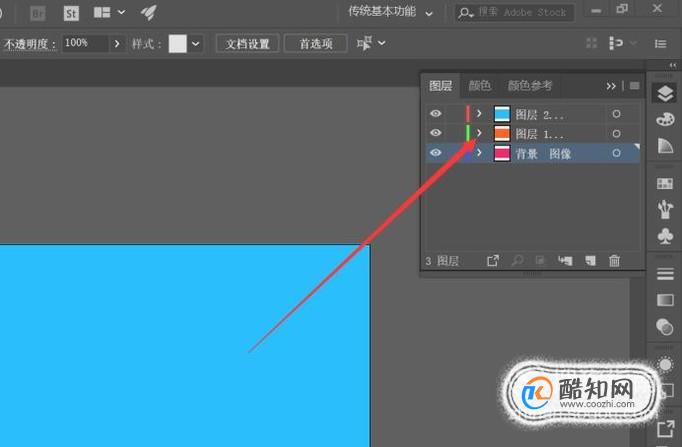
Task: Click the select similar objects icon
Action: [364, 43]
